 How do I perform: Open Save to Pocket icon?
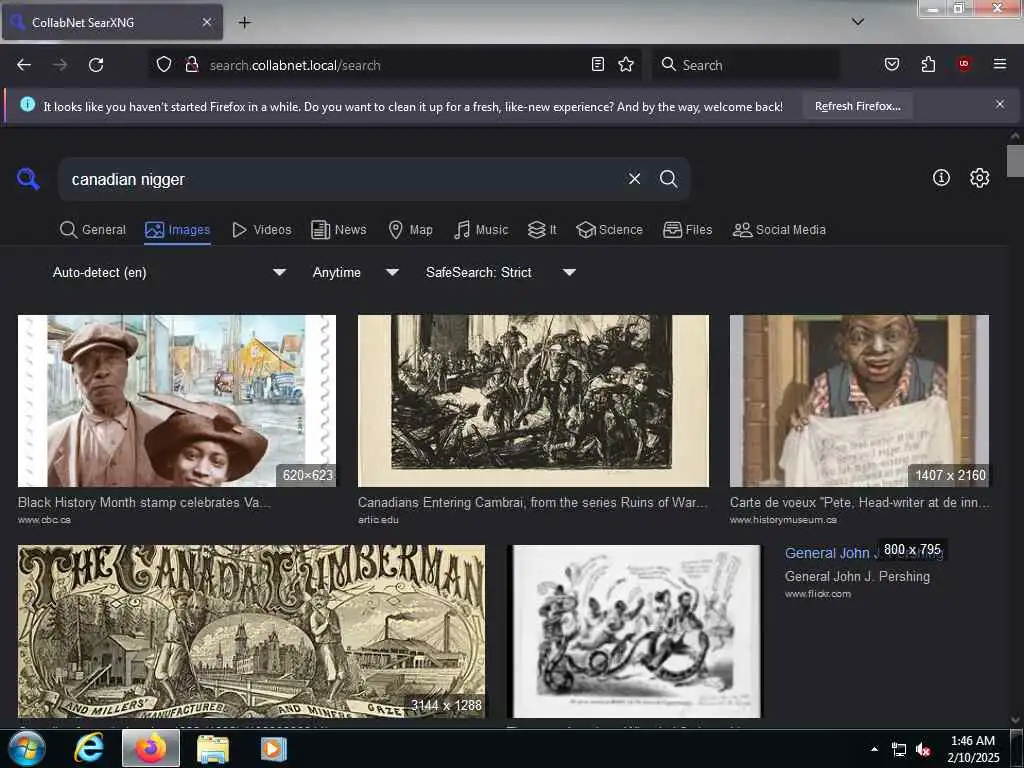coord(892,65)
